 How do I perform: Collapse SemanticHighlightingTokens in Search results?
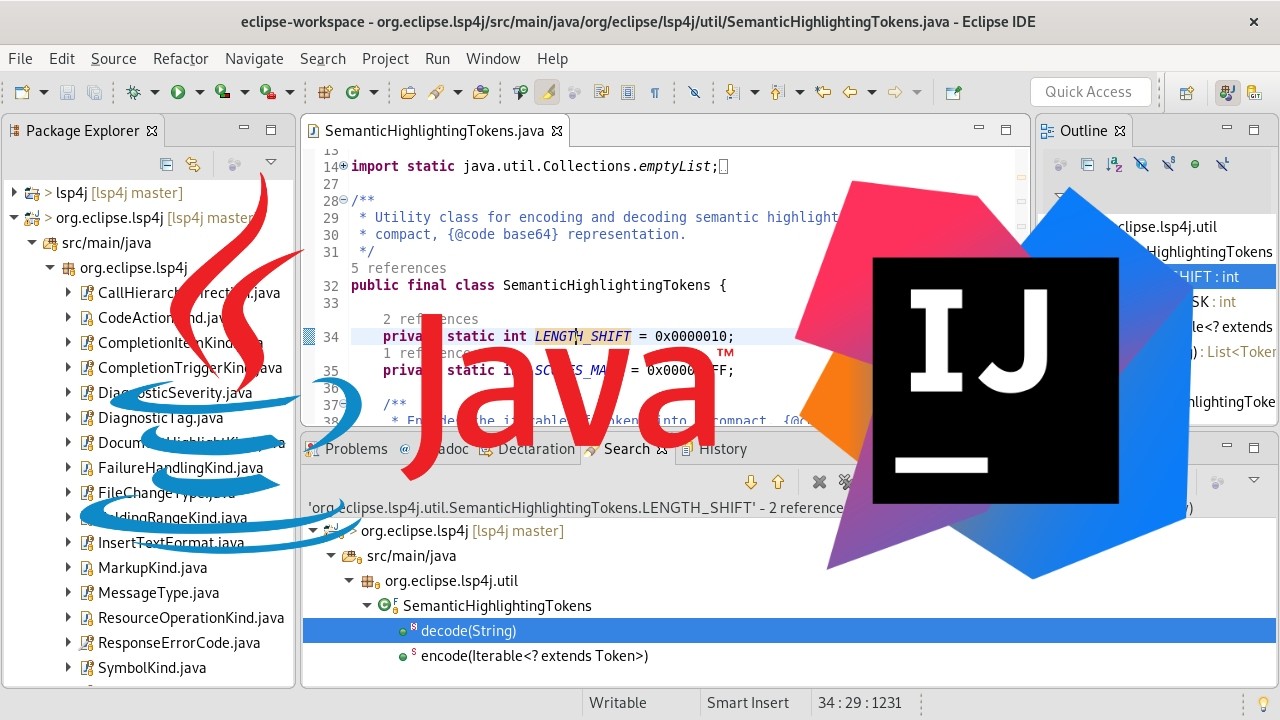tap(368, 606)
